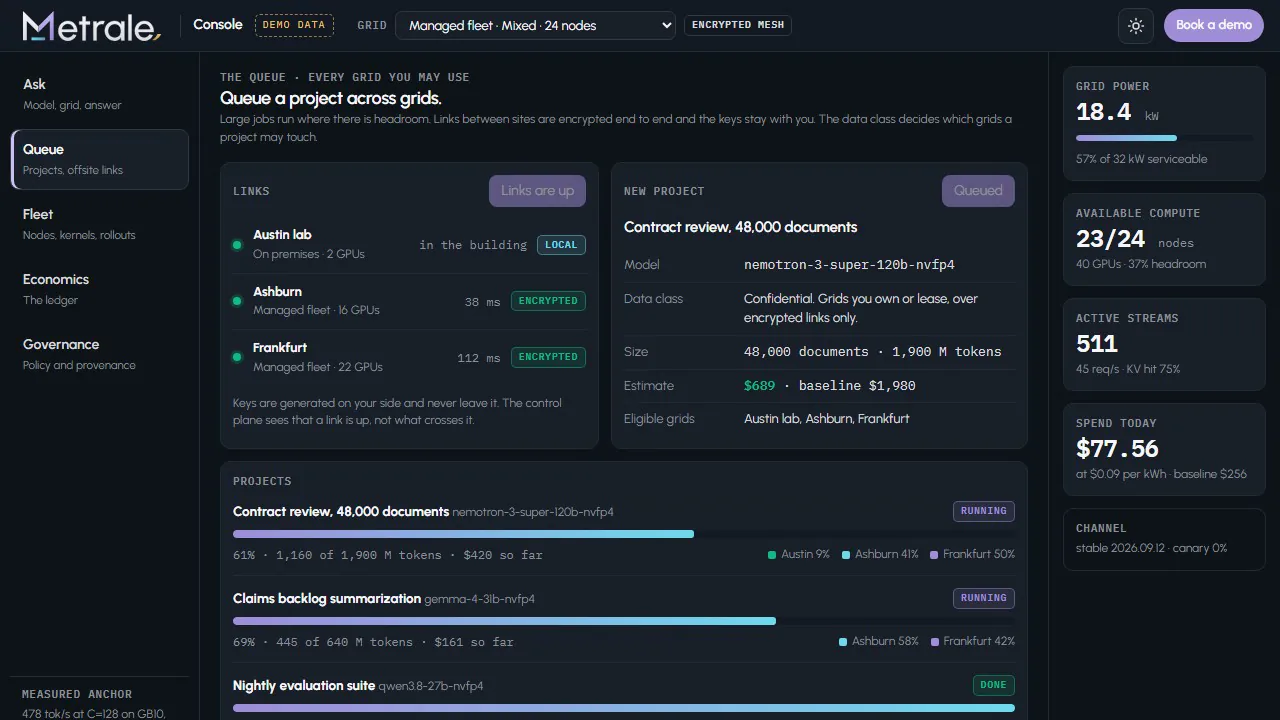1280x720 pixels.
Task: Click DONE badge on Nightly evaluation
Action: point(994,685)
